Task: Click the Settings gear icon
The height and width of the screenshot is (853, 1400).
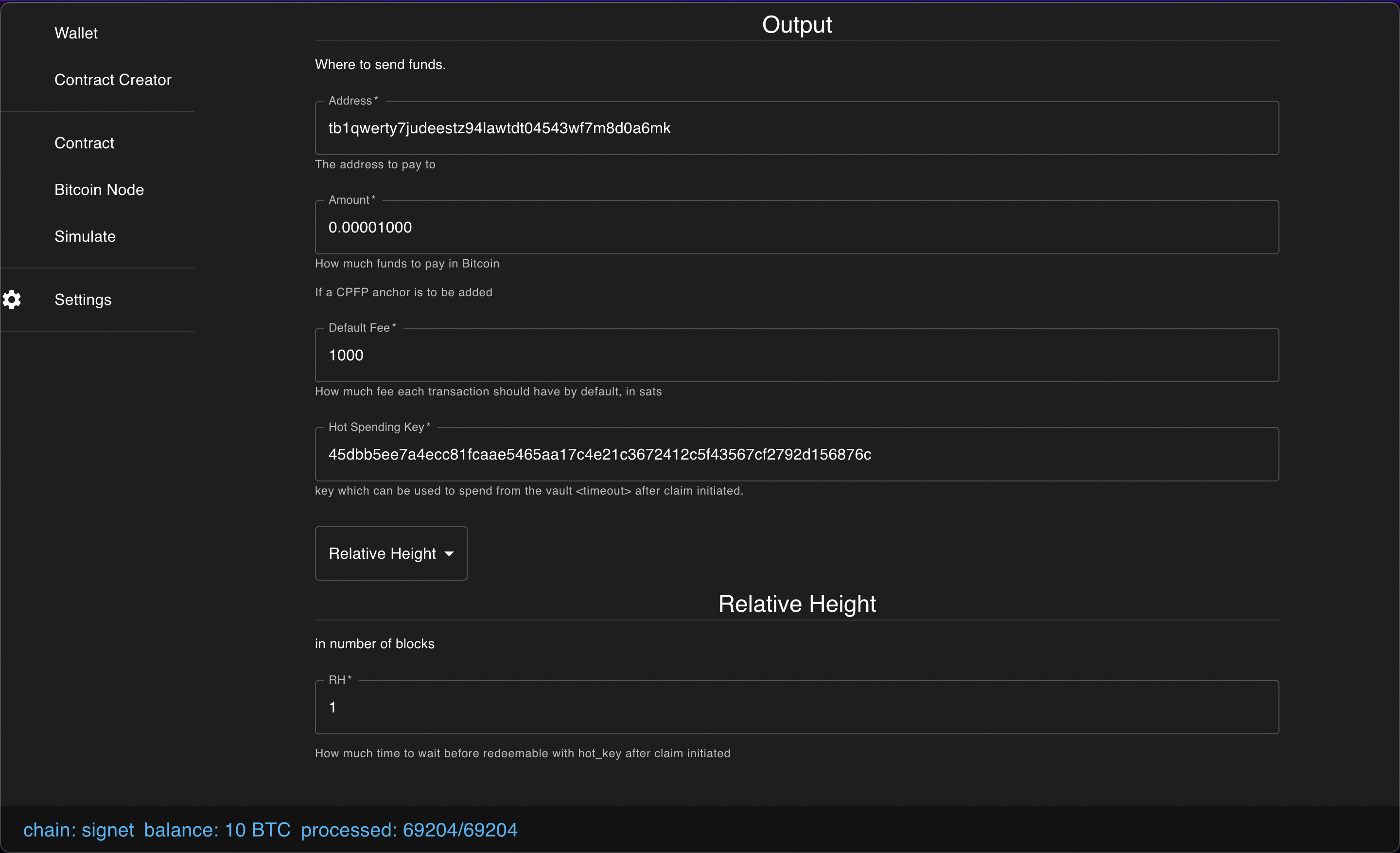Action: 11,300
